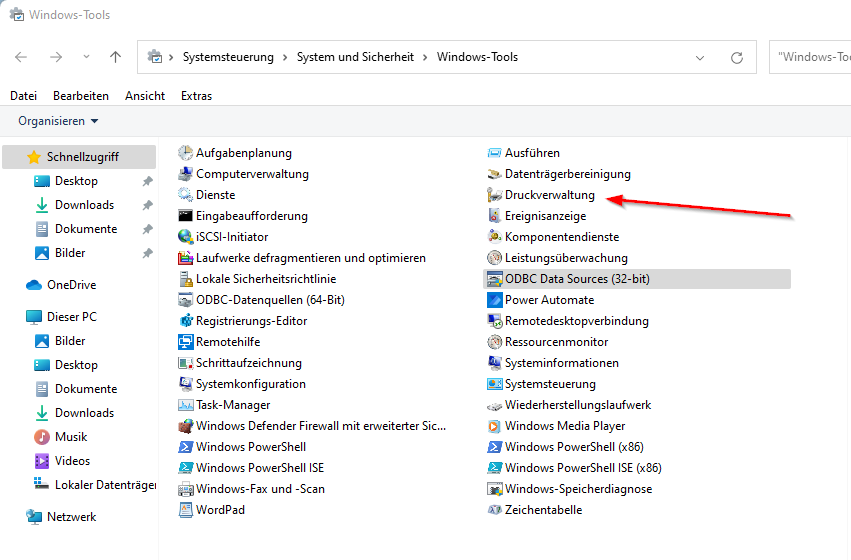Open the Systeminformationen icon

pyautogui.click(x=494, y=363)
